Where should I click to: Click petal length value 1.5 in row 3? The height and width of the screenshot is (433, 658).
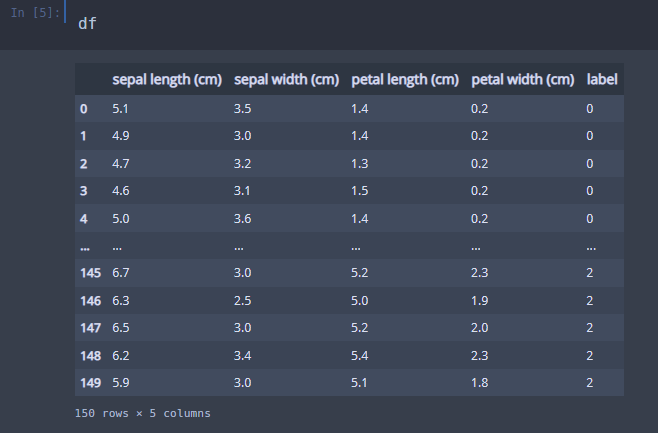tap(360, 191)
